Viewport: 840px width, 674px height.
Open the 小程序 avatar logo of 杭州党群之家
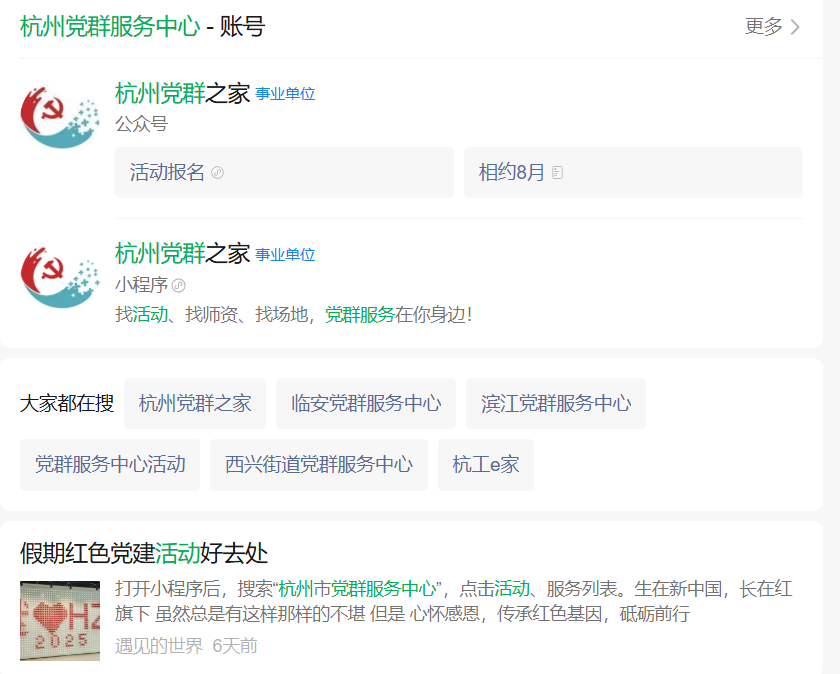coord(60,277)
